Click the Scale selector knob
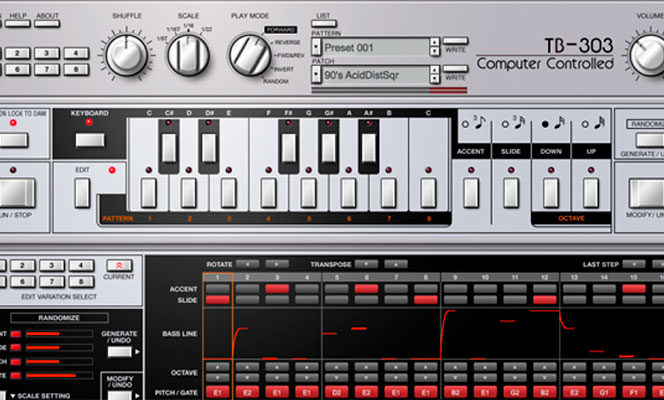This screenshot has width=664, height=400. click(x=188, y=55)
